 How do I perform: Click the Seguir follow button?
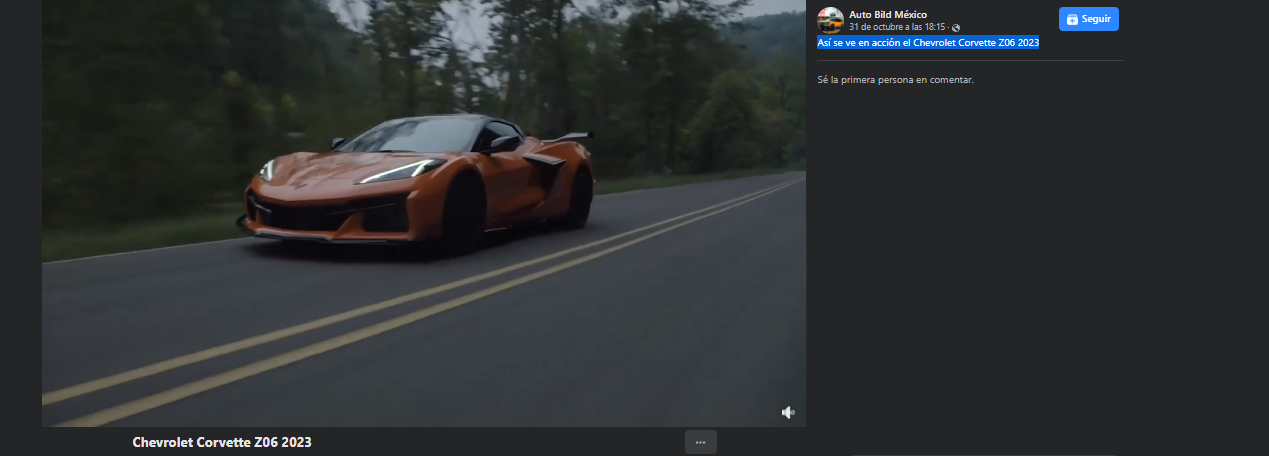[1088, 19]
